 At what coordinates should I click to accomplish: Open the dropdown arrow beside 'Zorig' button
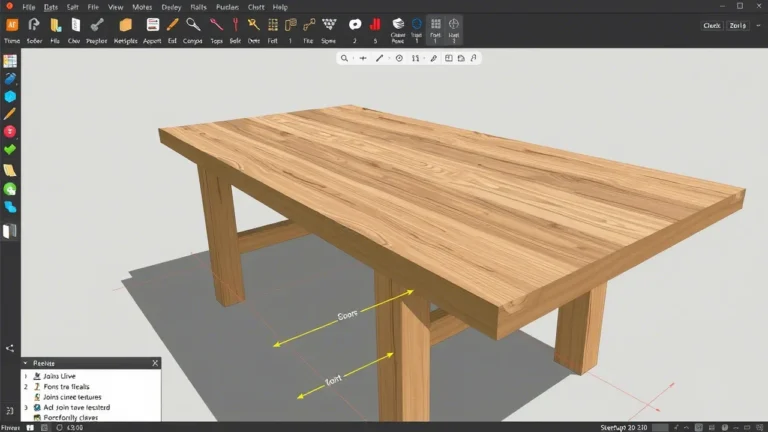coord(759,25)
